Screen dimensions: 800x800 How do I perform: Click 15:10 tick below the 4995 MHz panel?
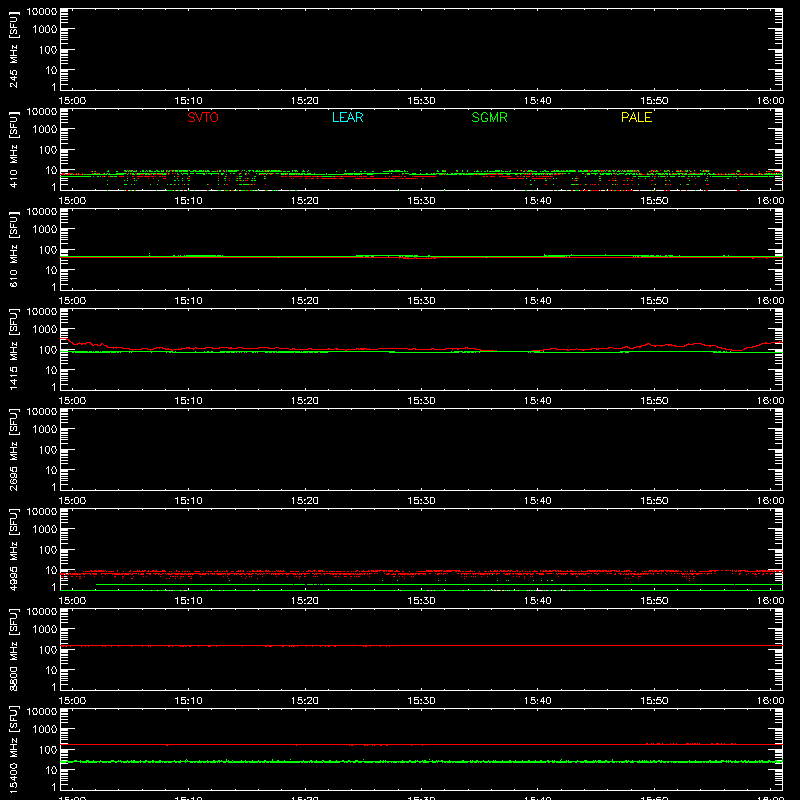pos(188,601)
